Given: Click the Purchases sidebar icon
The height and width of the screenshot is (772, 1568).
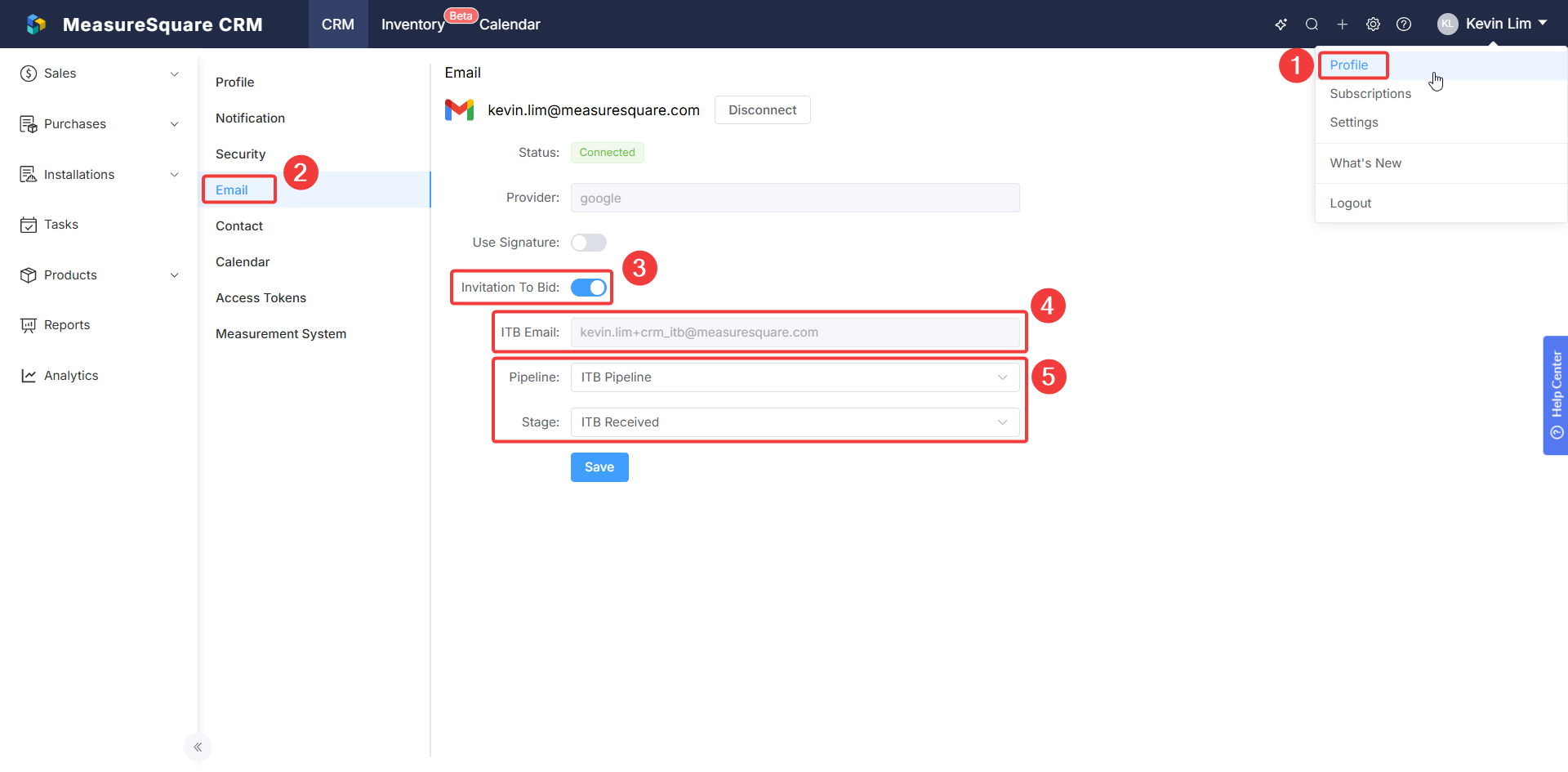Looking at the screenshot, I should tap(29, 124).
